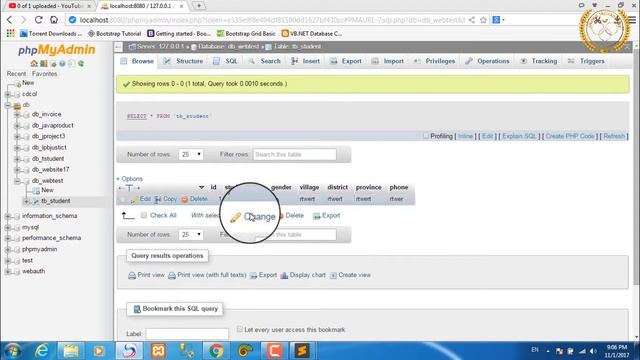Expand the cdcol database node

point(8,94)
